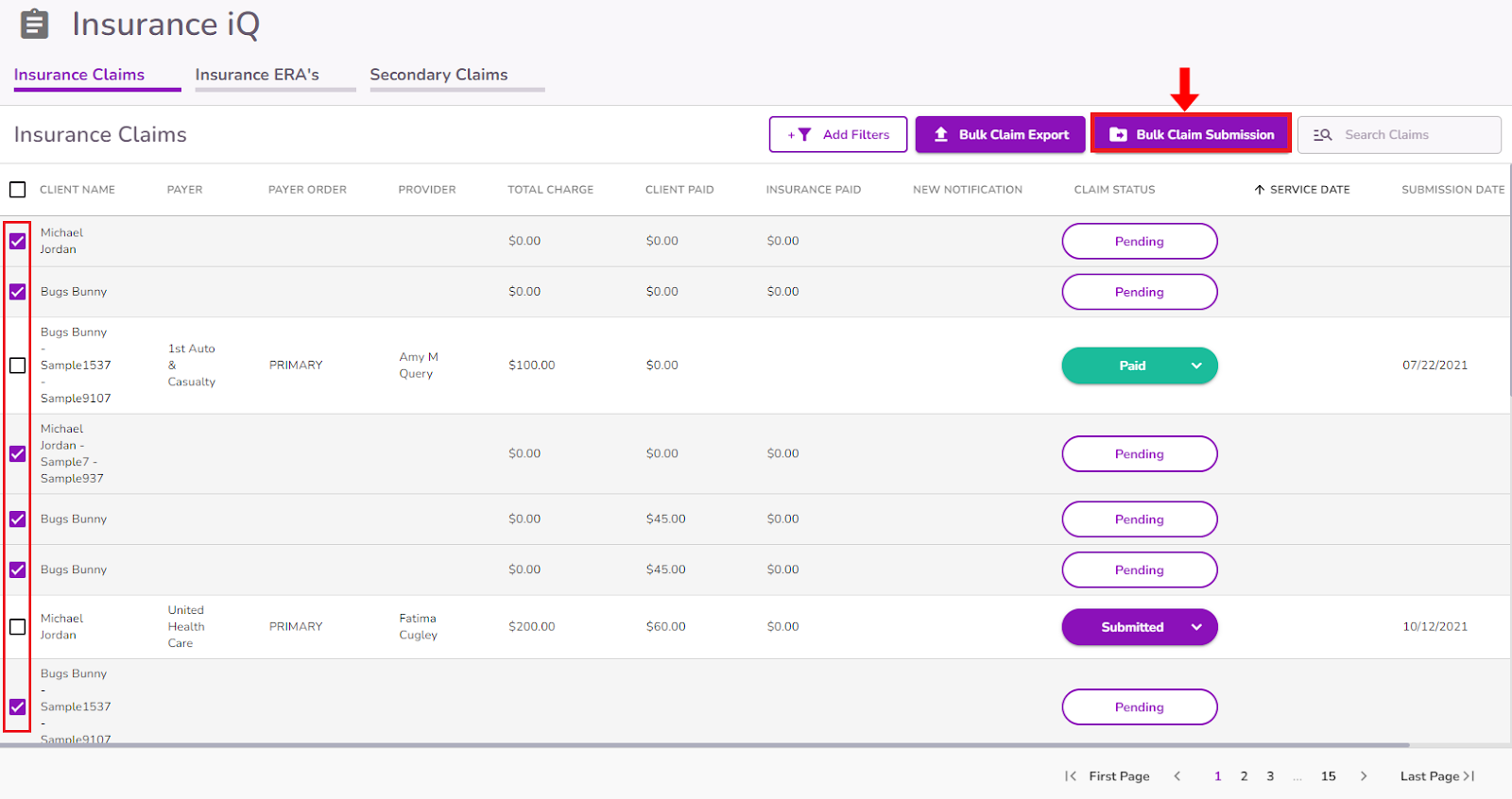Click the horizontal scrollbar below the table
The width and height of the screenshot is (1512, 799).
point(704,745)
